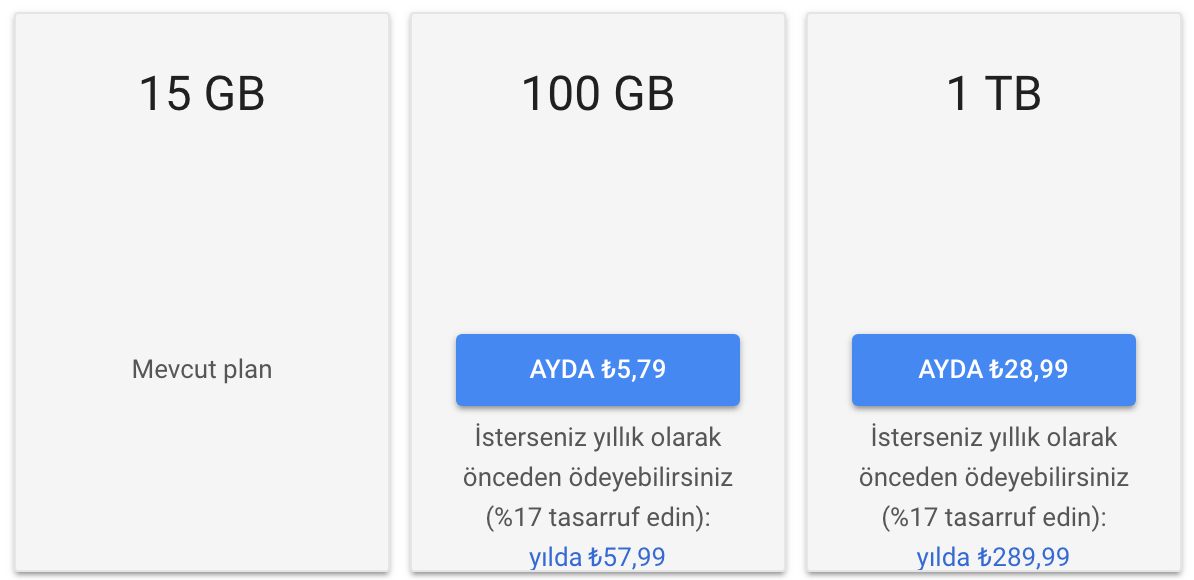Open the yılda ₺57,99 annual payment link
Screen dimensions: 1194x580
pos(598,557)
